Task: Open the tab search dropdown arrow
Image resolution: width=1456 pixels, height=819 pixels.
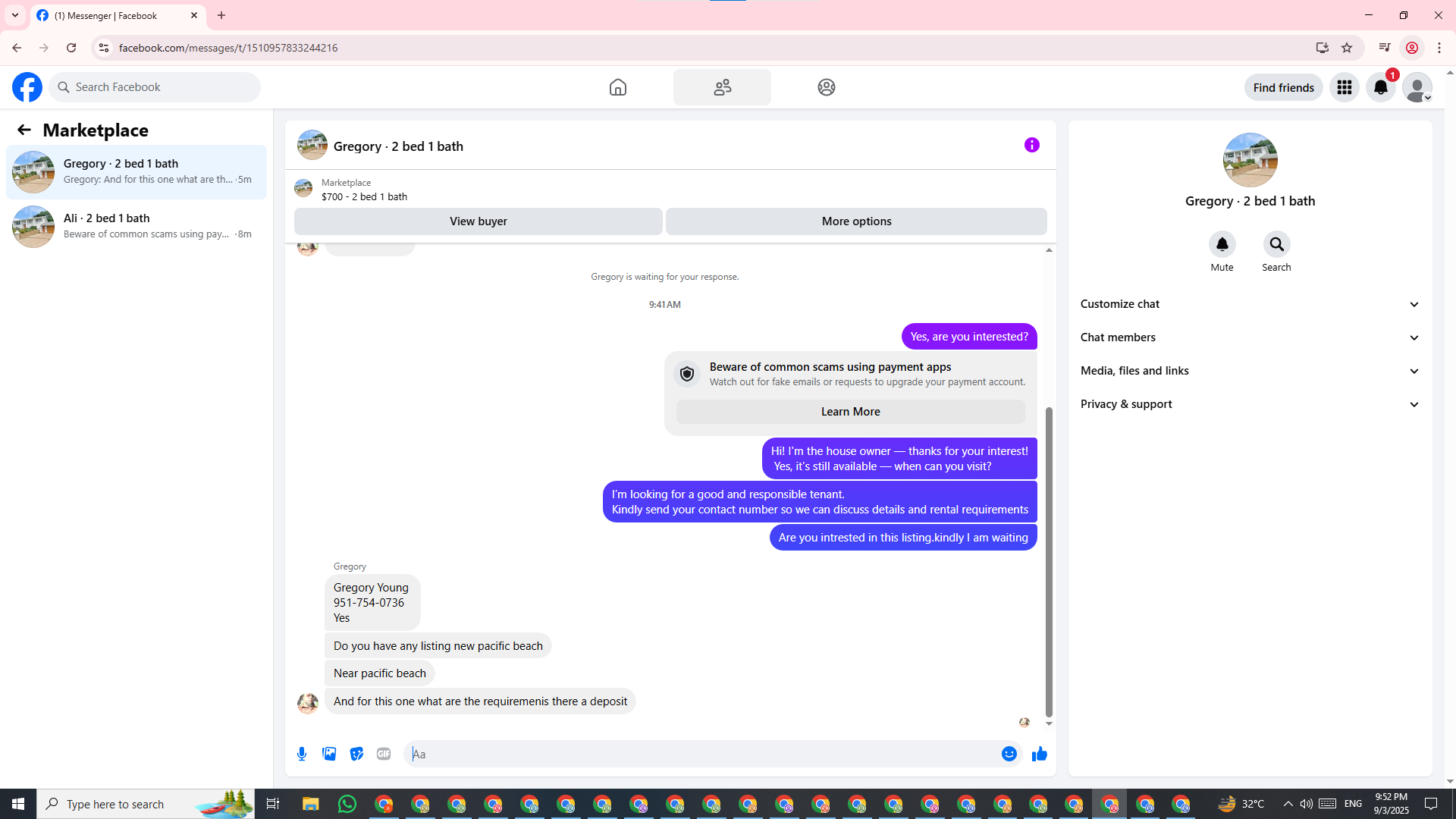Action: 15,15
